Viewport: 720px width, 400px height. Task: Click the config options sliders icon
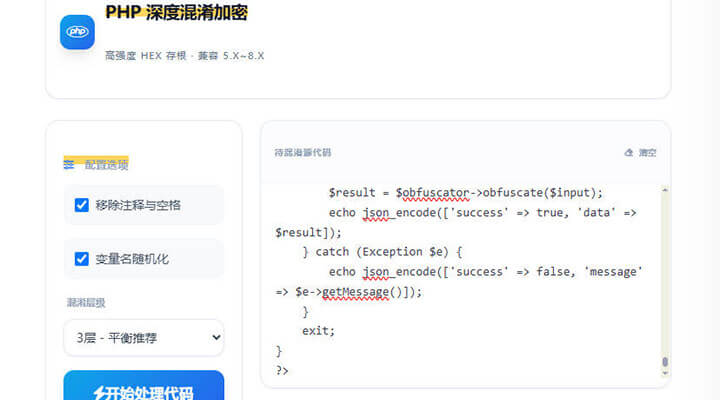click(69, 164)
